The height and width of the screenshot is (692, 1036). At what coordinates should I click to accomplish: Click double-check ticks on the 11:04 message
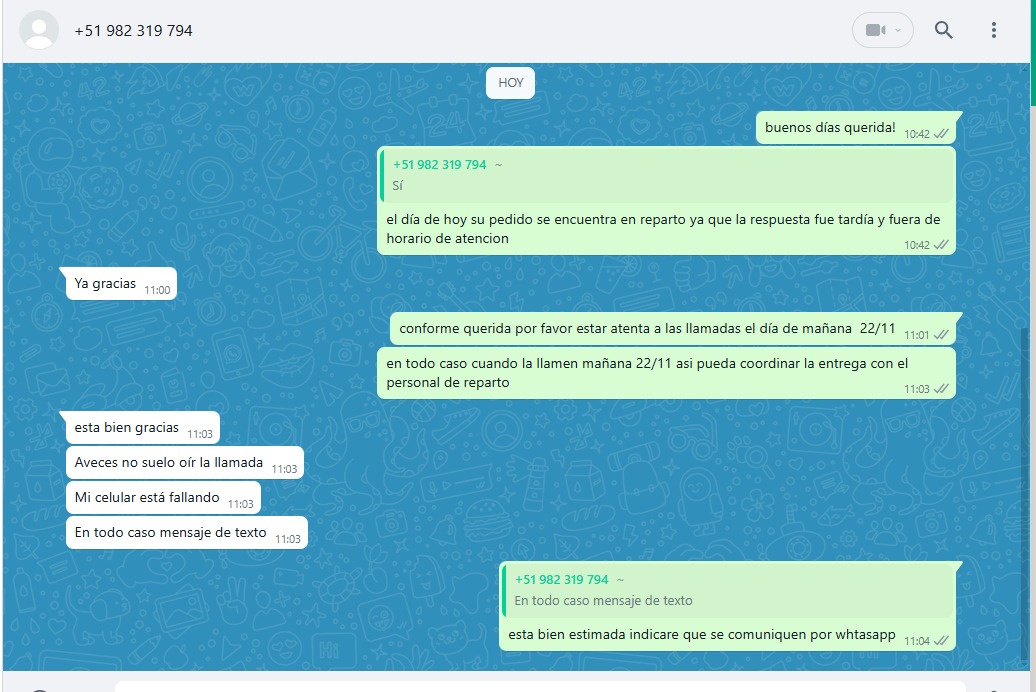(x=941, y=641)
